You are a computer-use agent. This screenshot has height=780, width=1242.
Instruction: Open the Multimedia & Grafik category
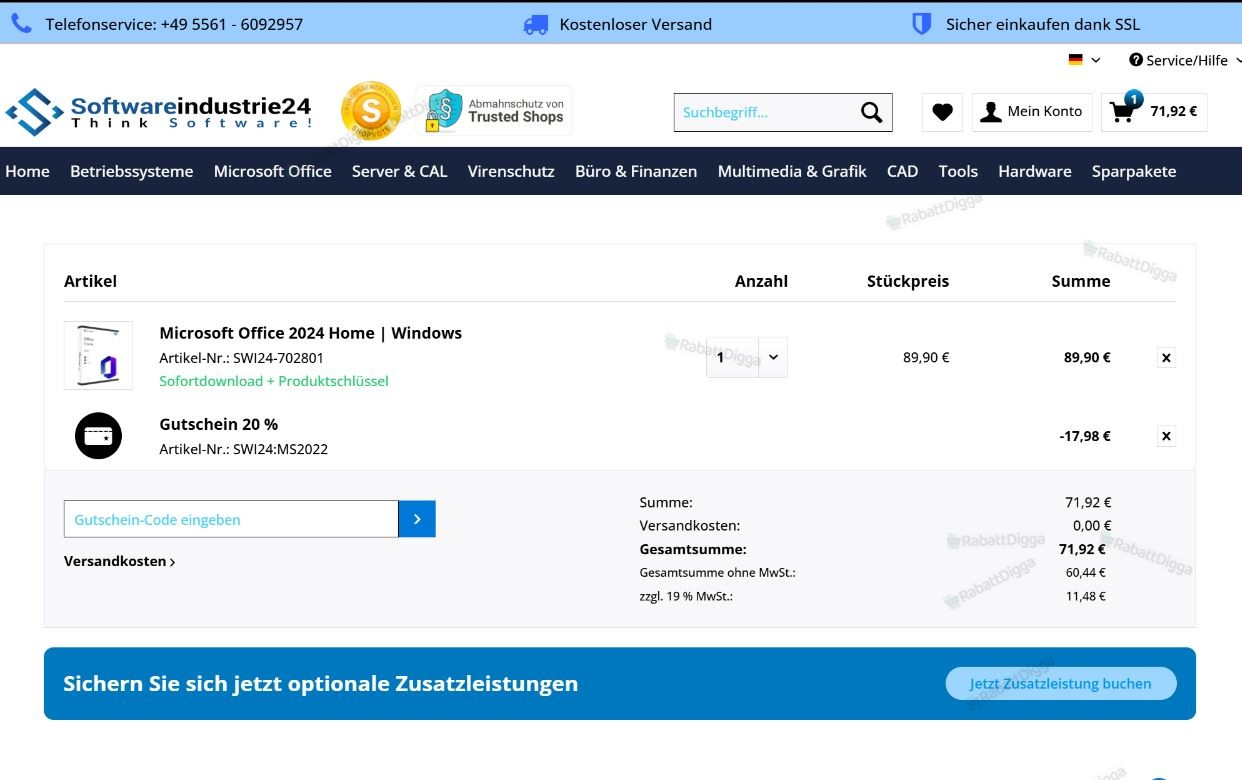pos(792,171)
